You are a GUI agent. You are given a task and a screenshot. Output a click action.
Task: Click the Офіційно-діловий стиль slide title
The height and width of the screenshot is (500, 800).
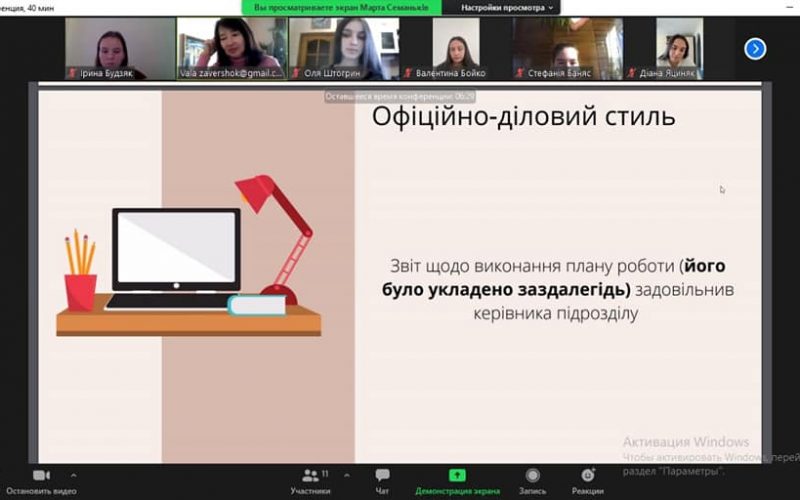click(x=523, y=117)
